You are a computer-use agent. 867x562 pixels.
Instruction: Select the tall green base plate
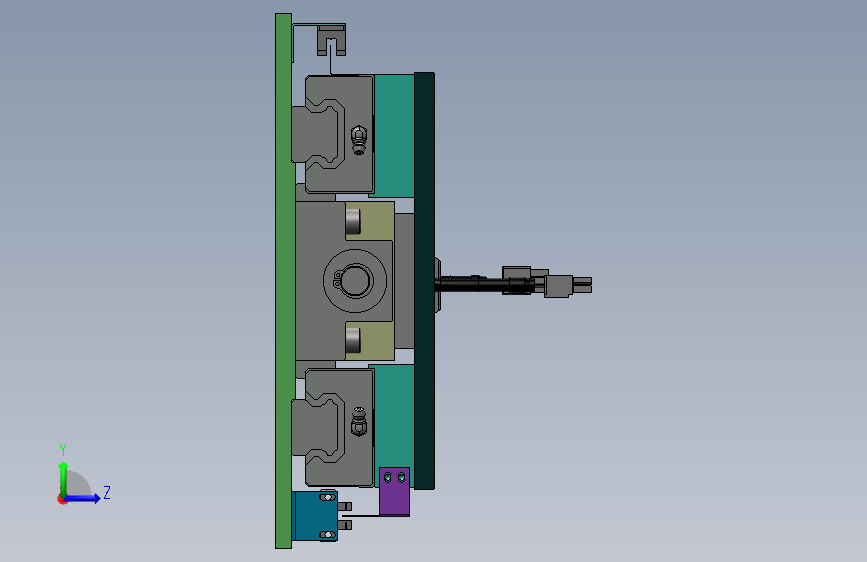pos(283,281)
